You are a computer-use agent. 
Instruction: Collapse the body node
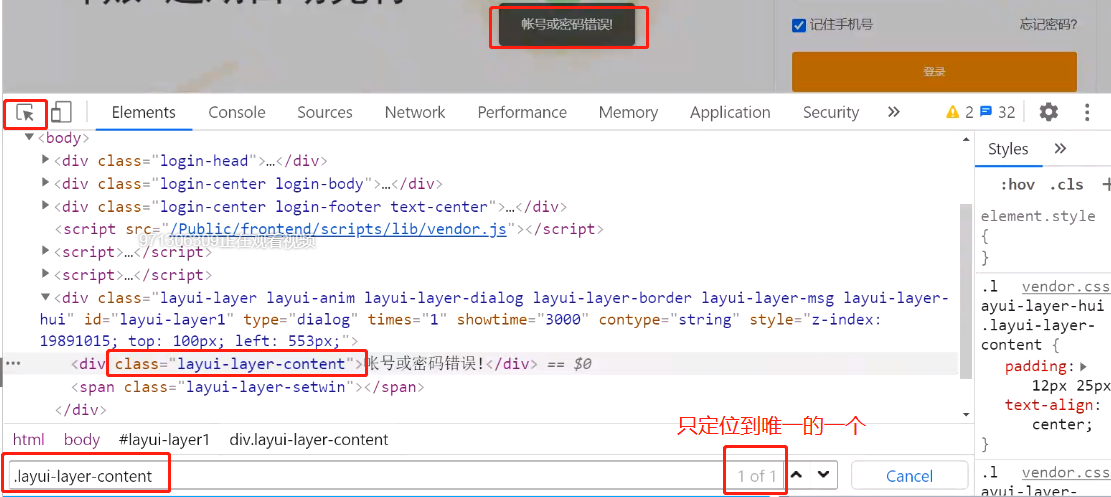(29, 138)
